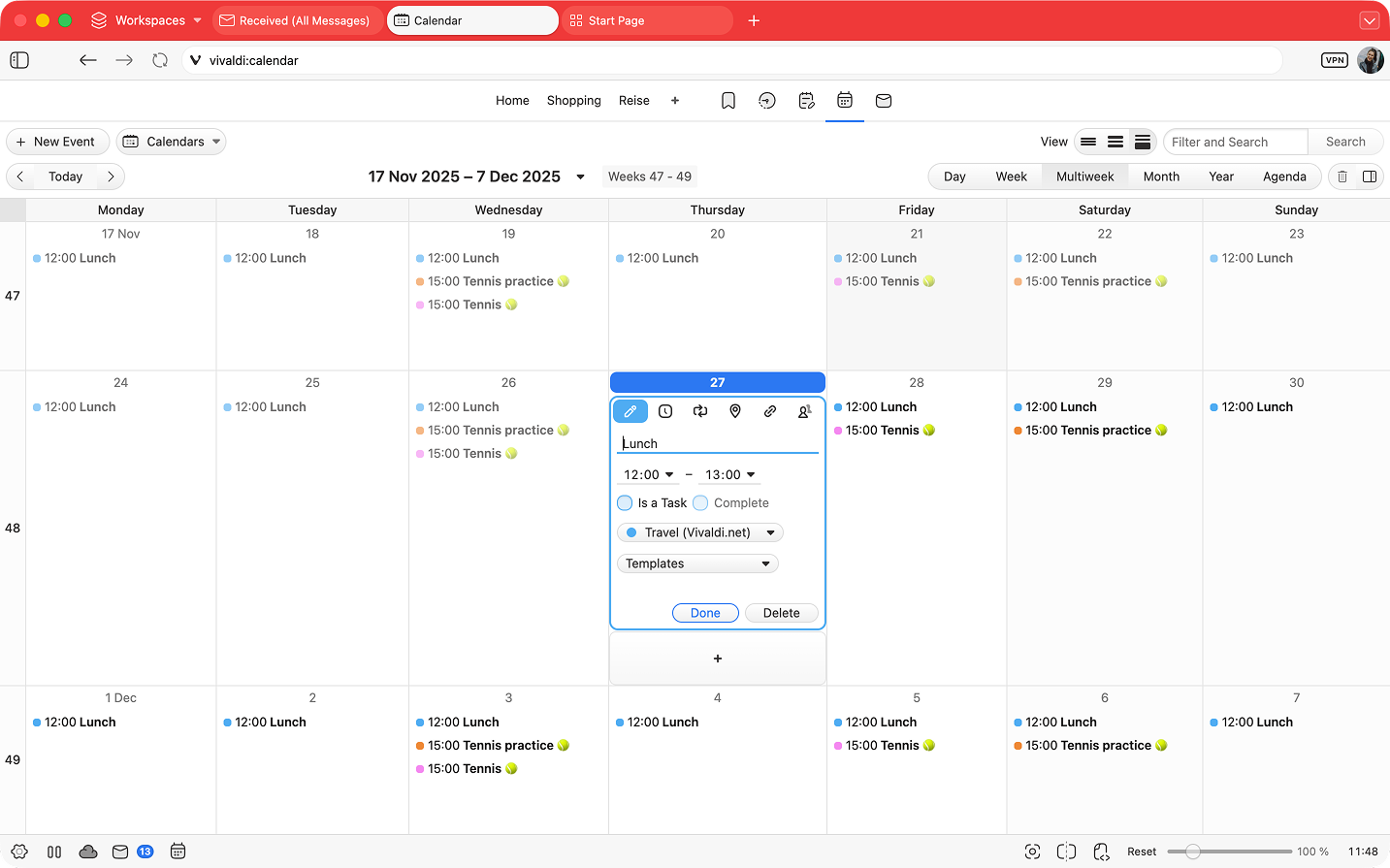
Task: Switch to Month view
Action: (x=1161, y=177)
